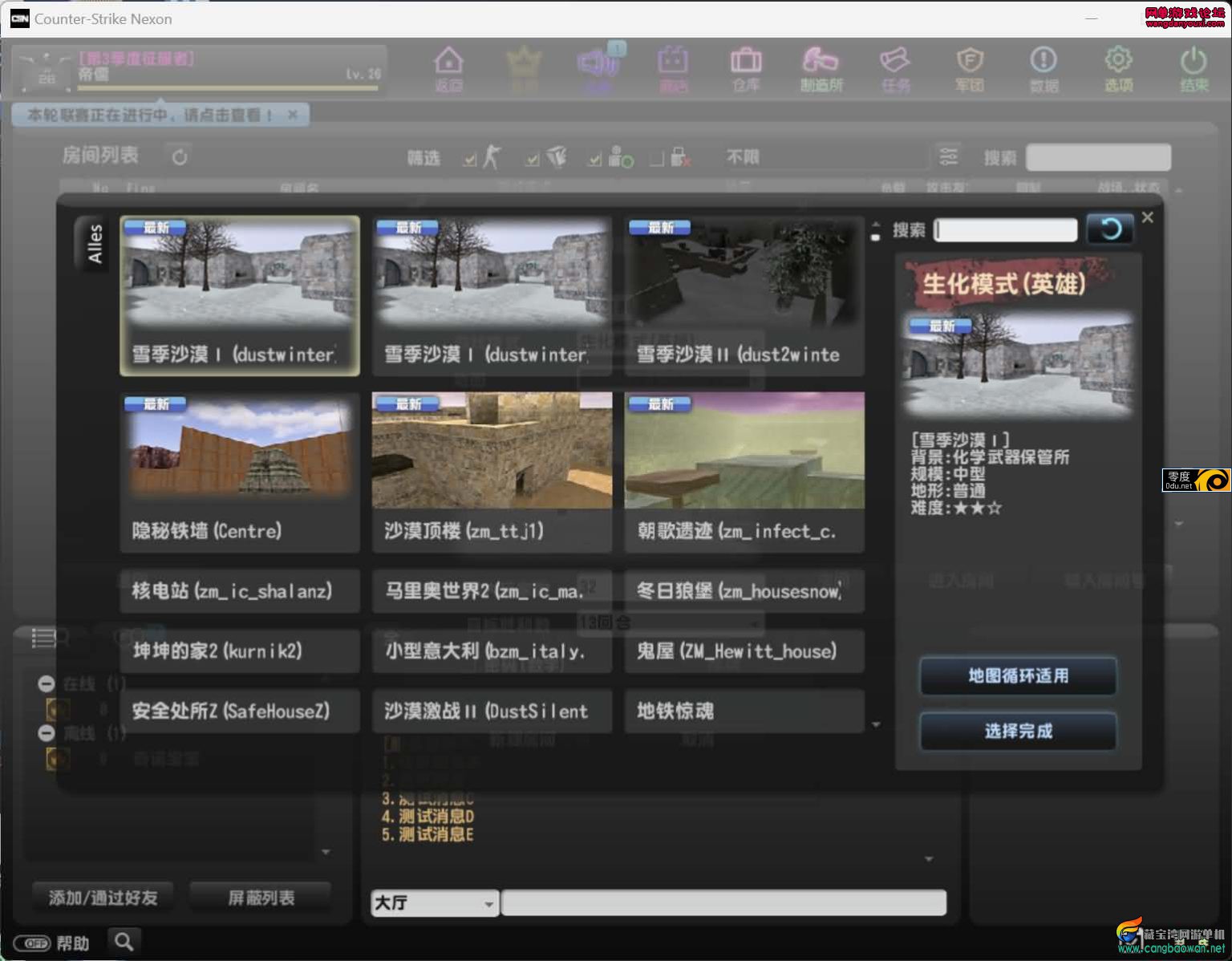Click the map search input field
This screenshot has height=961, width=1232.
point(1006,230)
